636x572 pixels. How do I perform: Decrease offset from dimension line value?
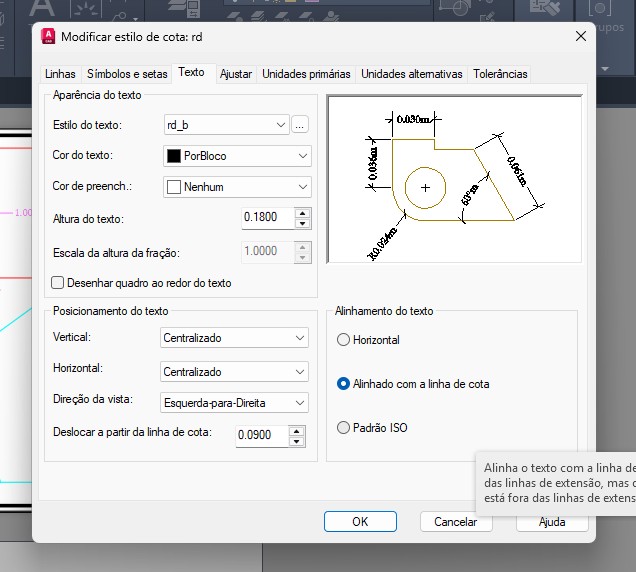pos(295,440)
